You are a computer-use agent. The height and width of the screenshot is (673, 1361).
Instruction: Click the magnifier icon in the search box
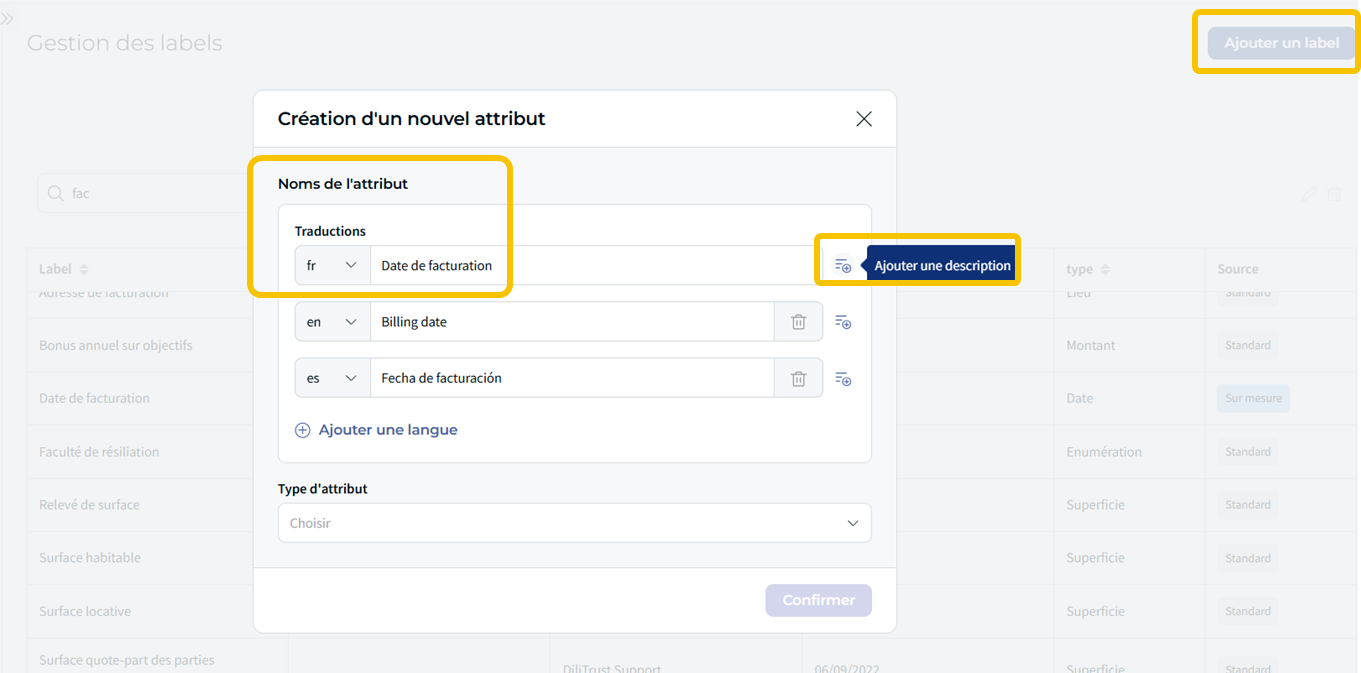click(x=56, y=193)
